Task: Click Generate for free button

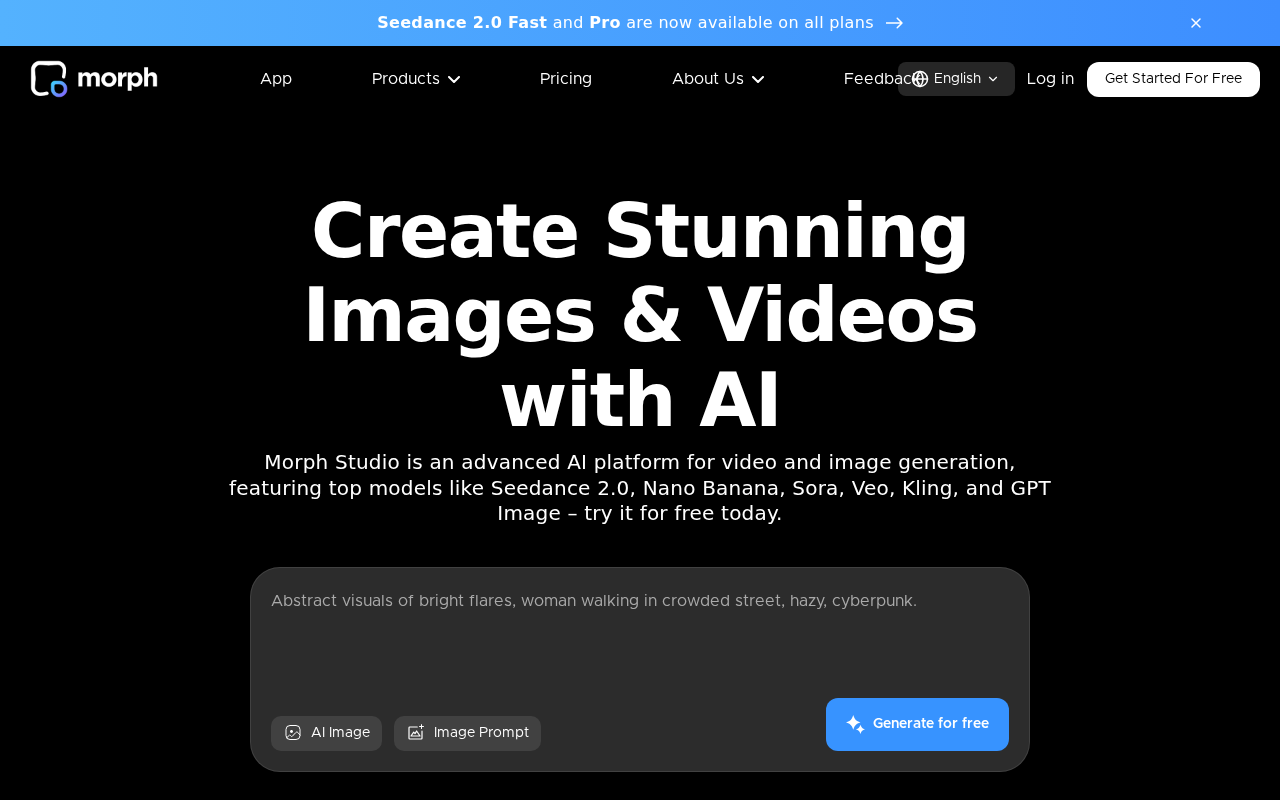Action: [917, 724]
